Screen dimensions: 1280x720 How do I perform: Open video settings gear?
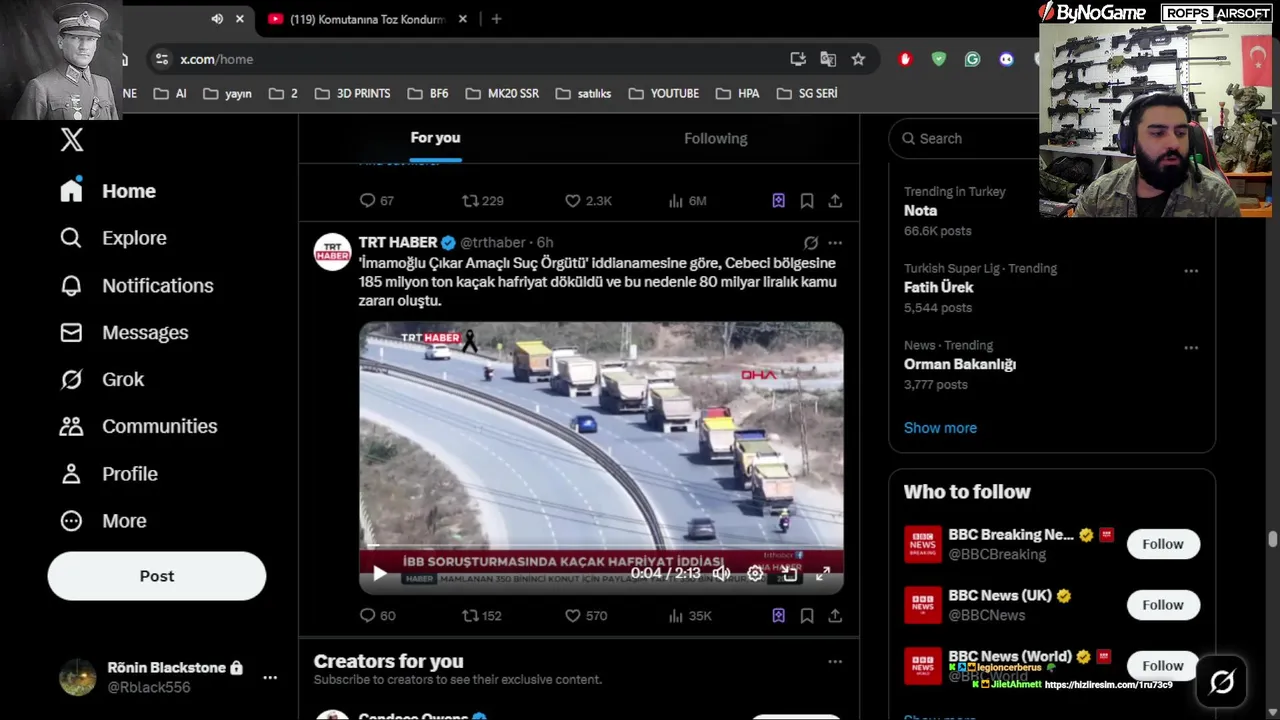tap(755, 574)
